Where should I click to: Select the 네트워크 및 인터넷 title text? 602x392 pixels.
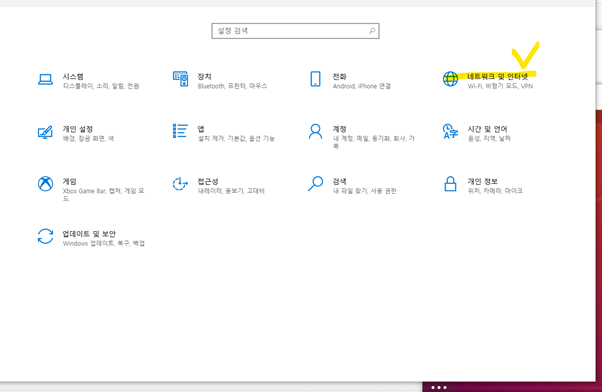coord(498,76)
